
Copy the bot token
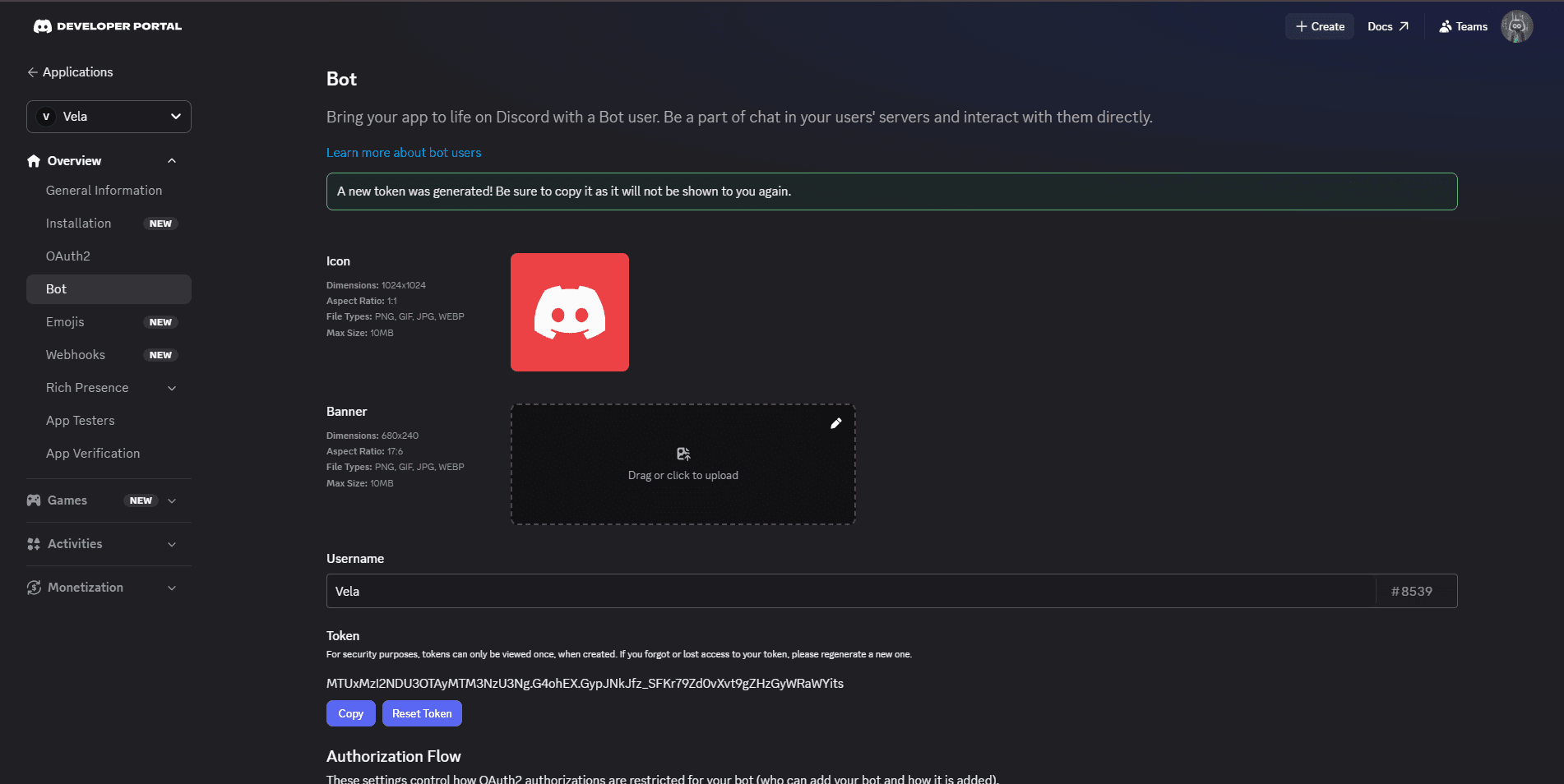pos(351,713)
